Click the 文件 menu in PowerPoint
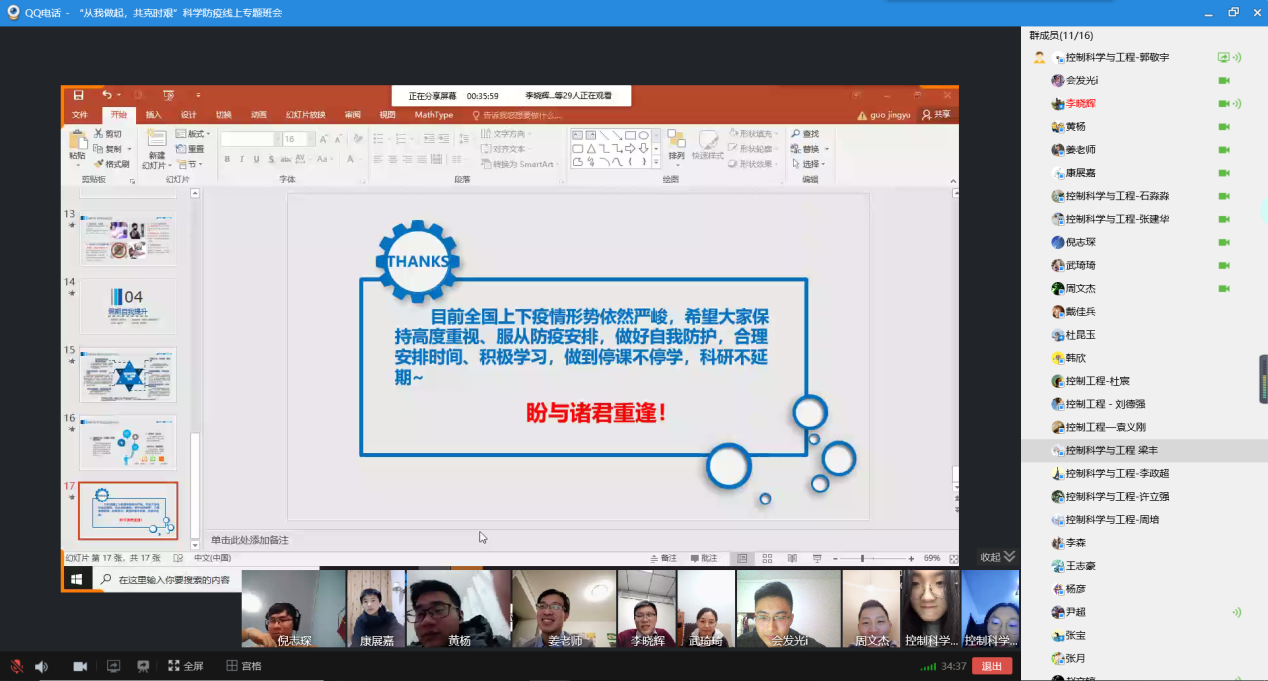This screenshot has width=1268, height=681. pos(80,115)
